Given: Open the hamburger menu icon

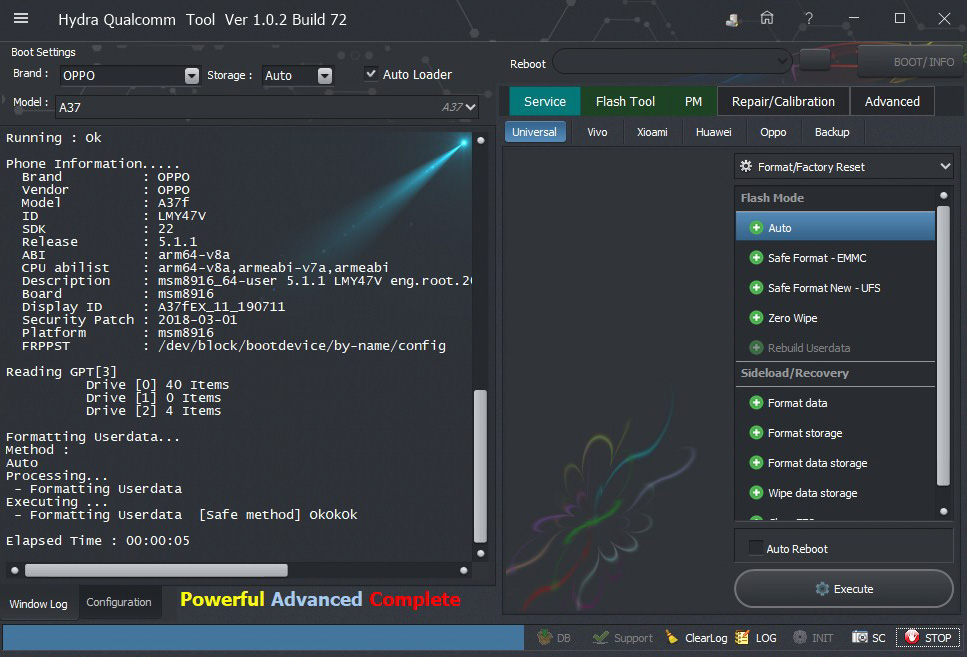Looking at the screenshot, I should coord(21,19).
